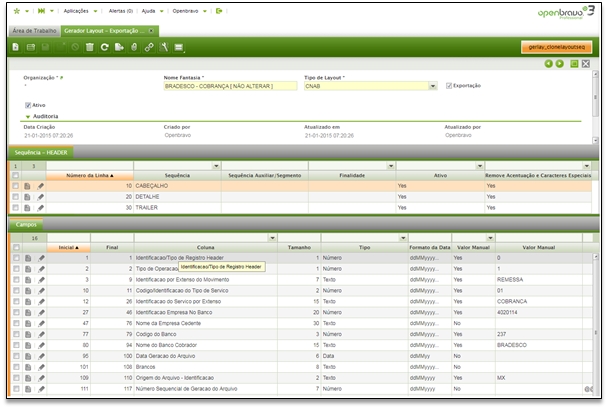Click the new record icon in toolbar

(17, 47)
